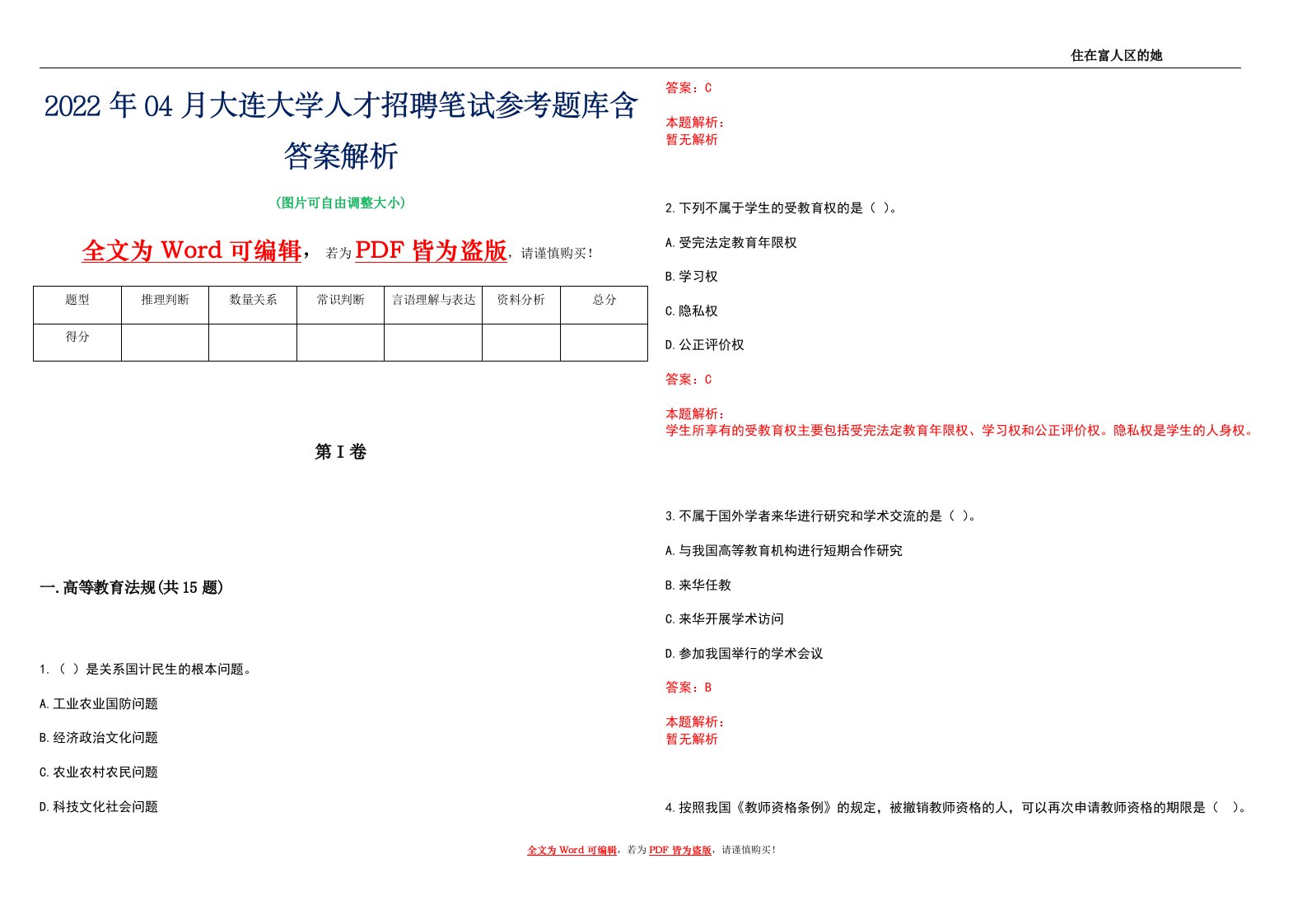Click the first 本题解析 label under question 1 answer
This screenshot has height=924, width=1307.
[x=695, y=123]
